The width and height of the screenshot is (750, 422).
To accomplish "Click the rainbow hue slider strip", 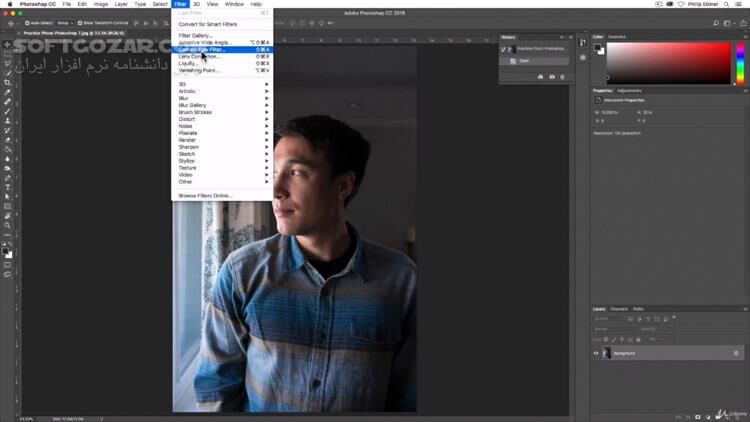I will tap(740, 64).
